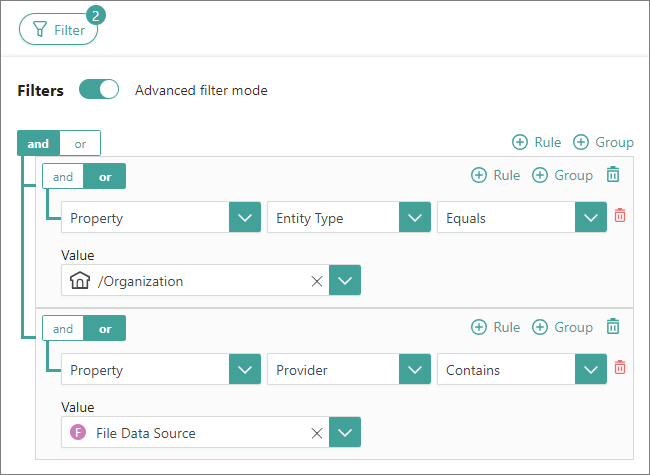Set first group operator to 'and'

point(63,177)
